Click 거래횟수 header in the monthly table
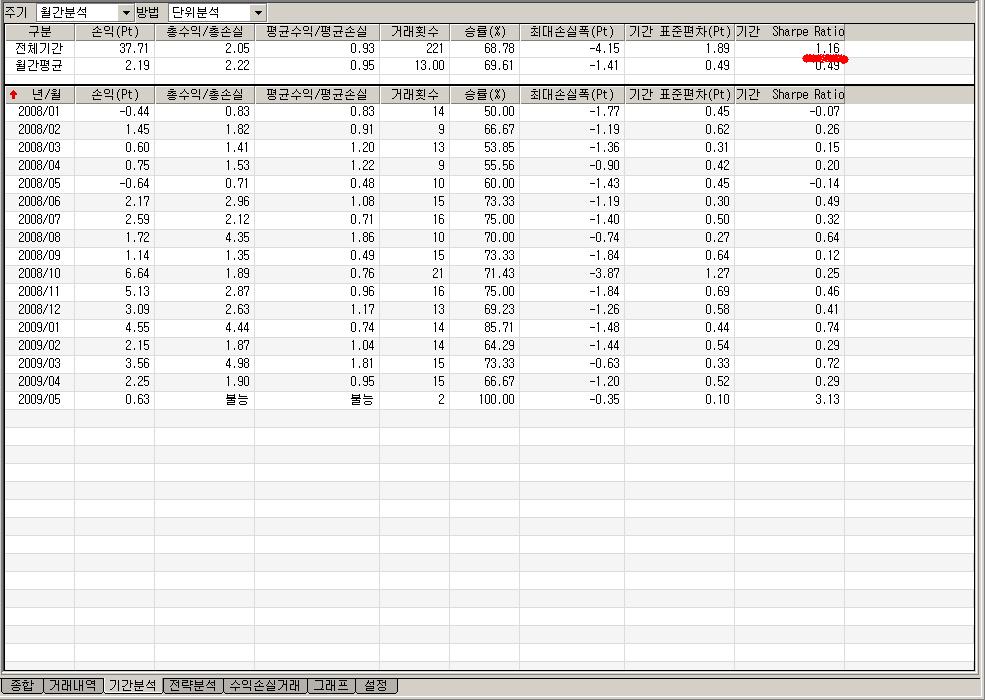Viewport: 985px width, 700px height. pos(414,94)
